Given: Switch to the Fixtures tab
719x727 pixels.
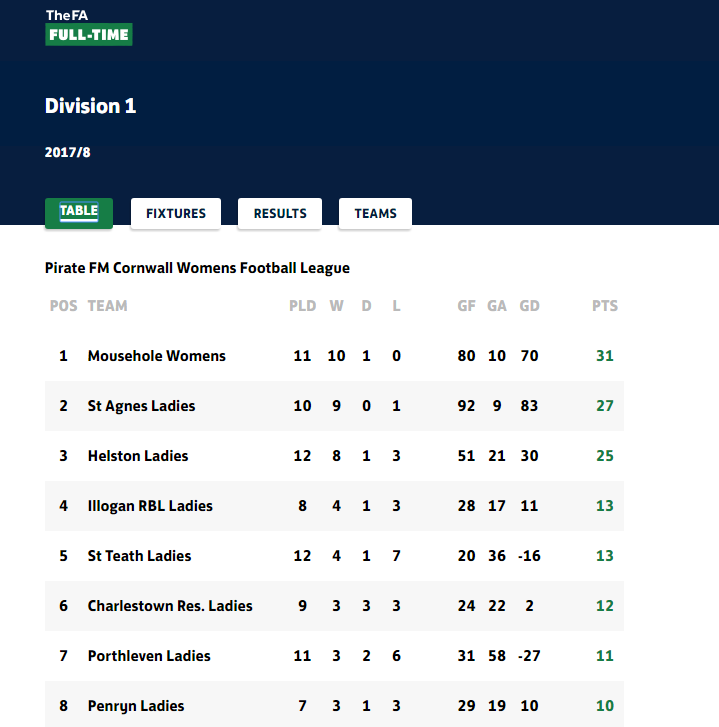Looking at the screenshot, I should coord(176,213).
